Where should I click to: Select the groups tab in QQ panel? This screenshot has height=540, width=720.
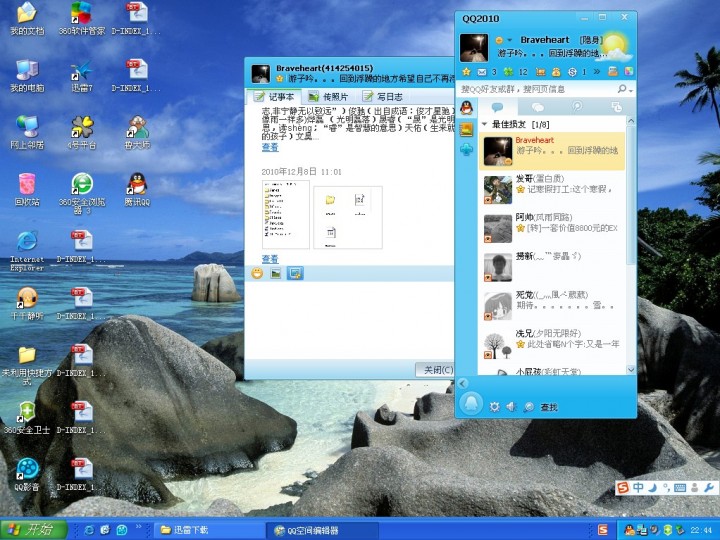(537, 107)
